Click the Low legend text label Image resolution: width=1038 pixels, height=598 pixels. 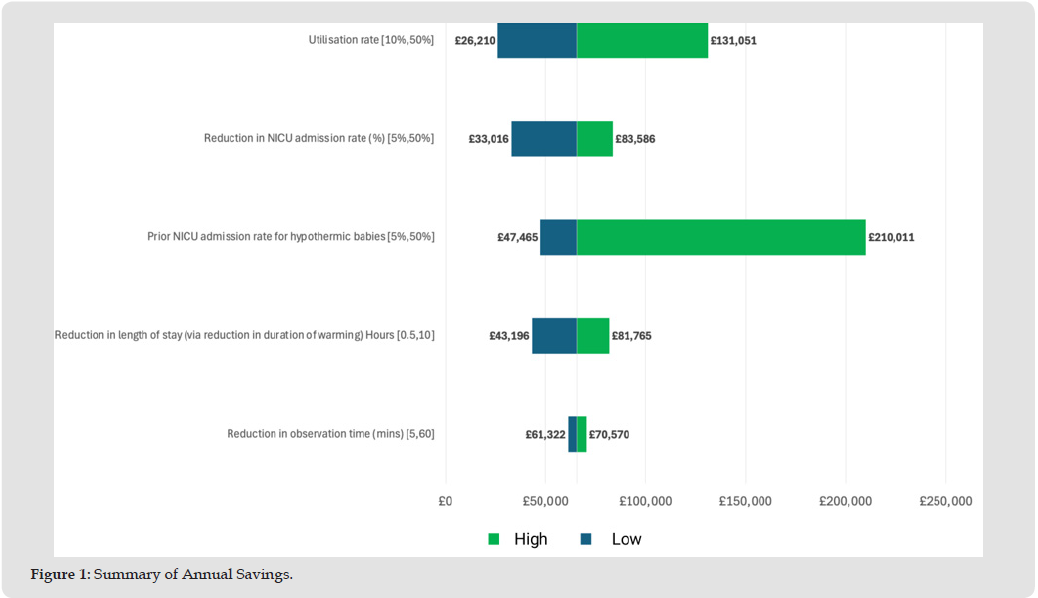[626, 540]
